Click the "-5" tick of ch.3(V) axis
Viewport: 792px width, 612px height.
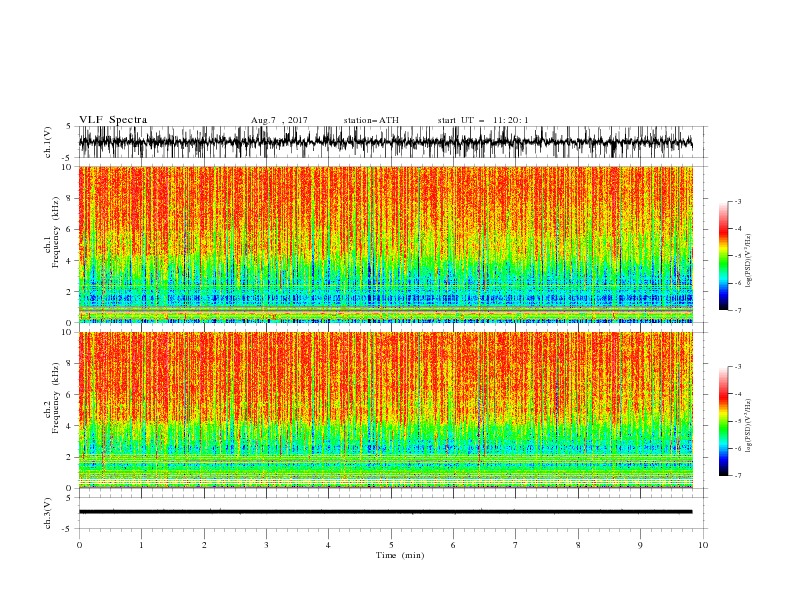click(x=68, y=529)
